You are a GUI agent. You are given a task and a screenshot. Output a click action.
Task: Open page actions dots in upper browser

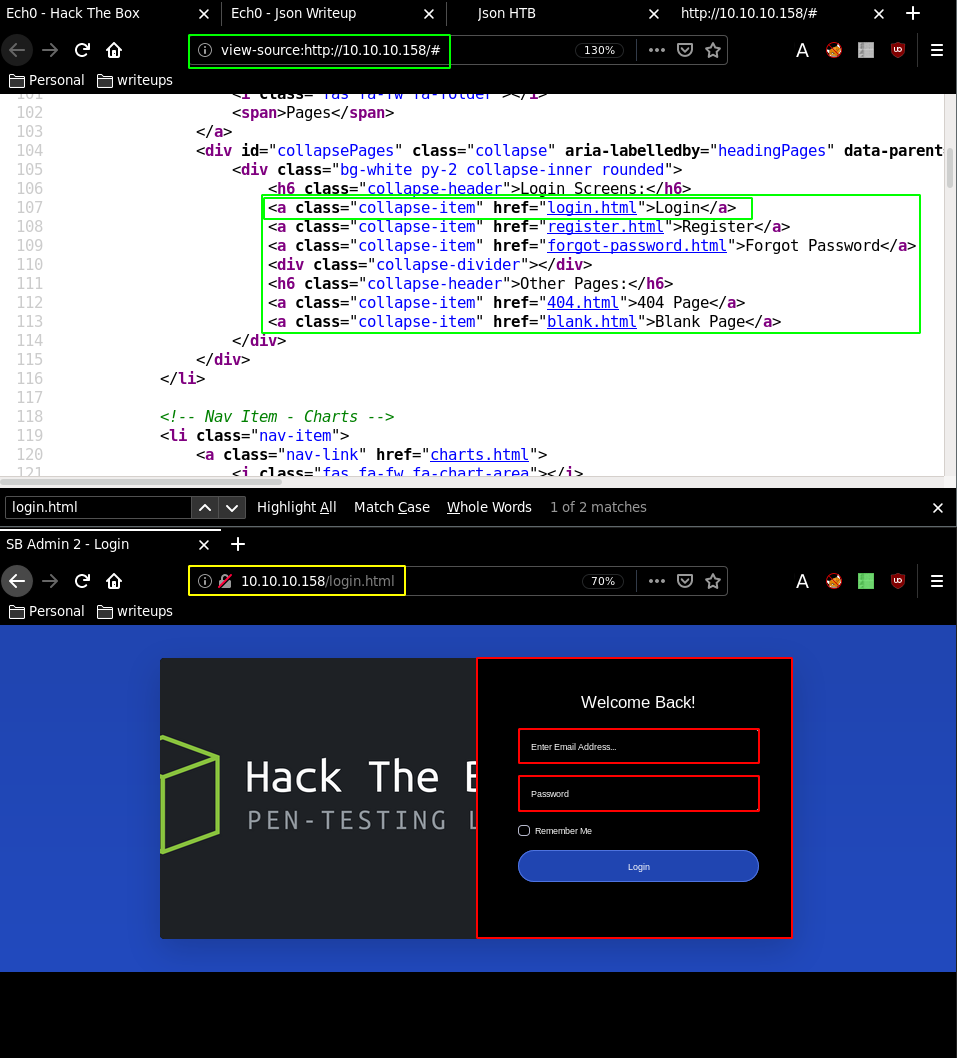(657, 50)
